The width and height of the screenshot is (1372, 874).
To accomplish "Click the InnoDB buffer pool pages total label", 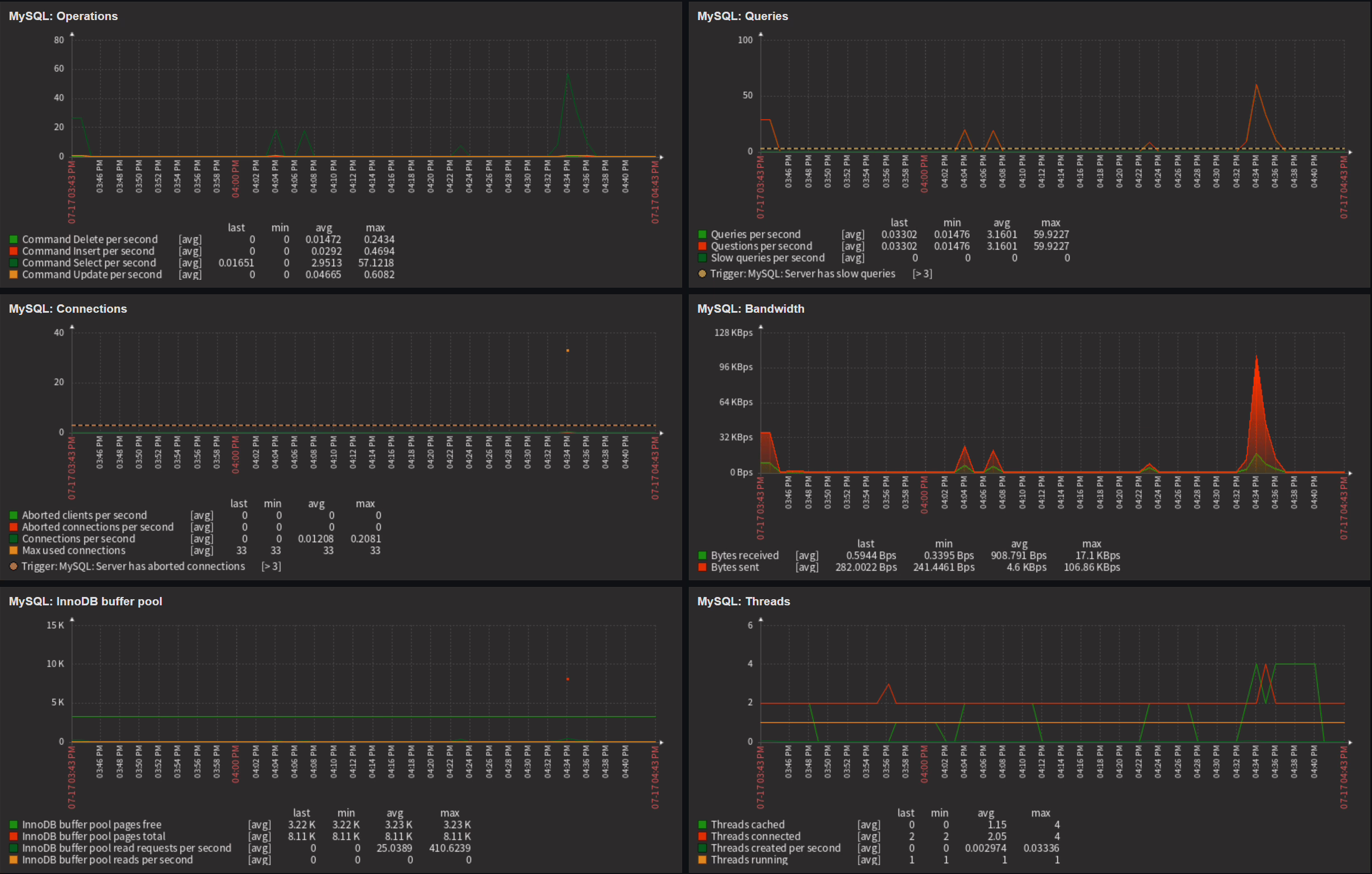I will (x=94, y=837).
